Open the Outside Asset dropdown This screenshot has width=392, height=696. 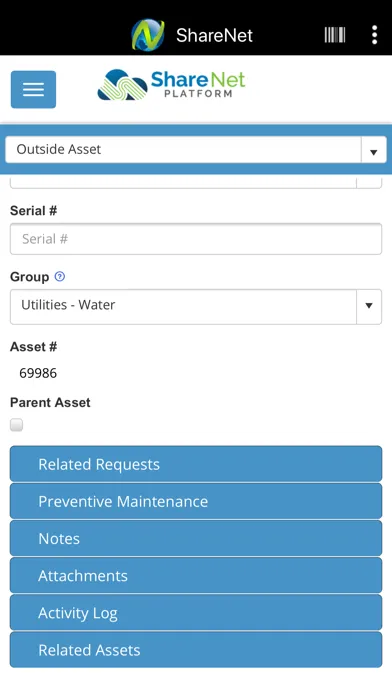[196, 150]
